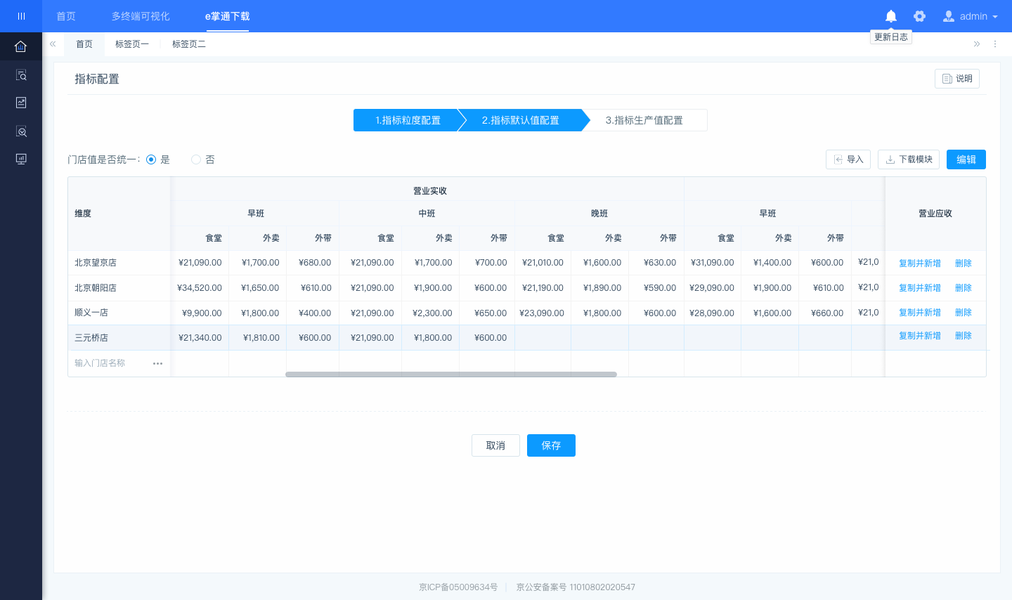The image size is (1012, 600).
Task: Click 删除 for 三元桥店 row
Action: [963, 335]
